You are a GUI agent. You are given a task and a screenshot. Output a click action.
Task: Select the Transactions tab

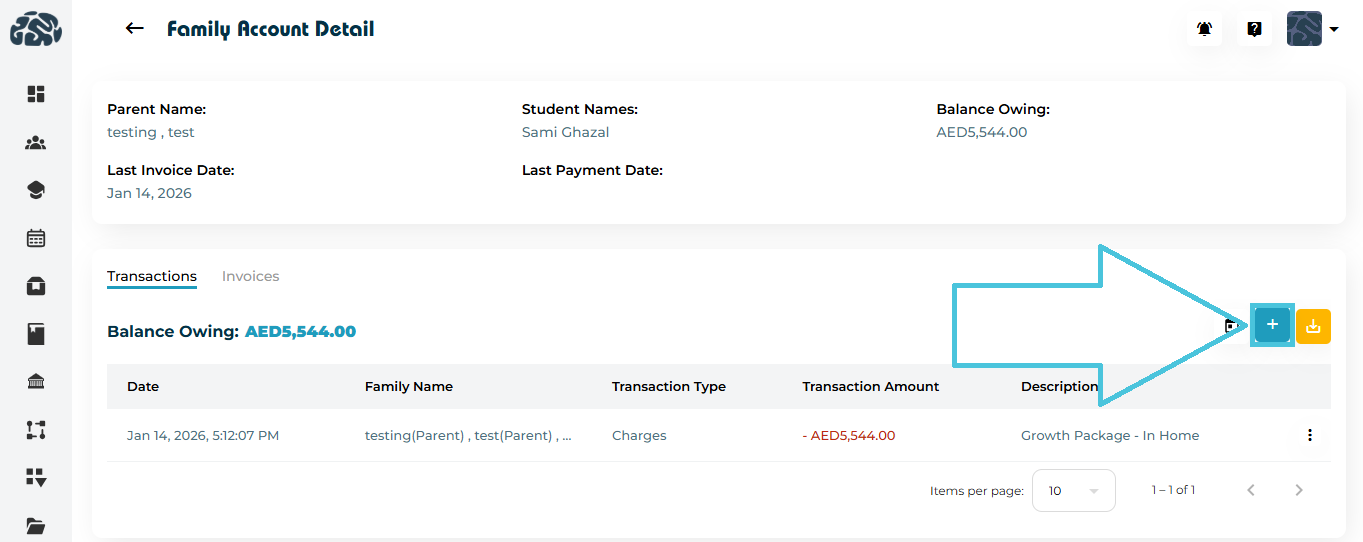click(152, 276)
